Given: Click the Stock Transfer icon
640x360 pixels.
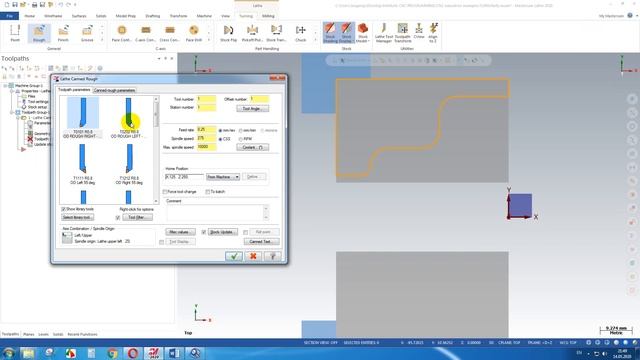Looking at the screenshot, I should pyautogui.click(x=276, y=33).
